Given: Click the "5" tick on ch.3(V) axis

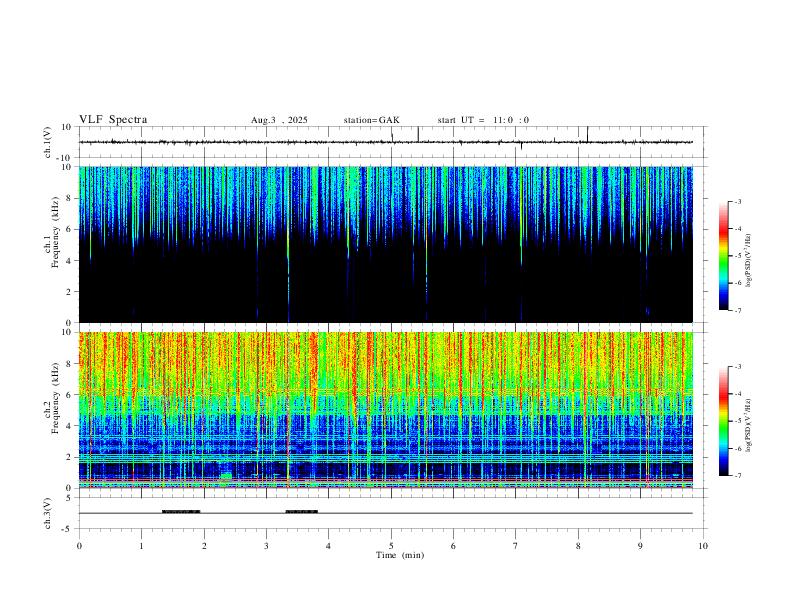Looking at the screenshot, I should [70, 498].
